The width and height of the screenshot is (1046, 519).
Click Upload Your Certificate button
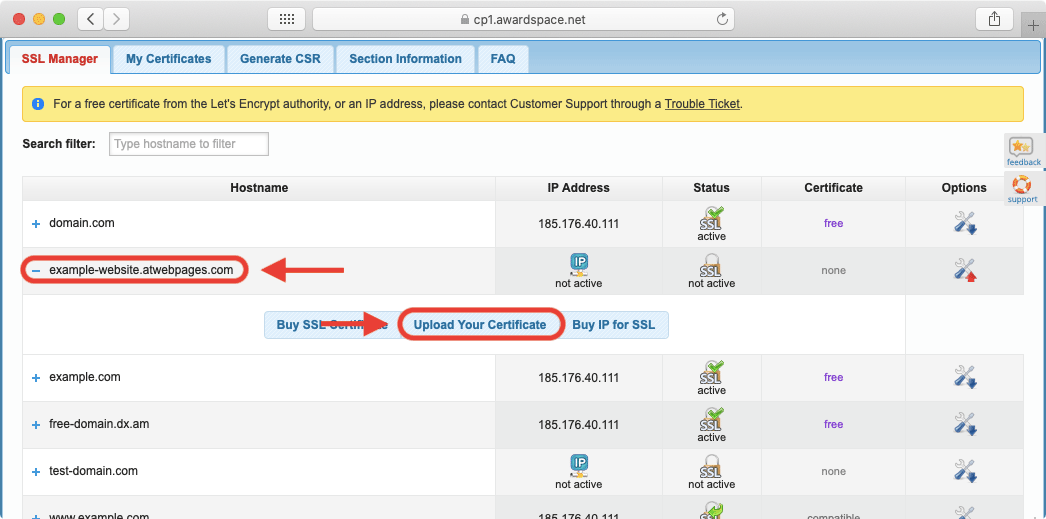(x=480, y=325)
